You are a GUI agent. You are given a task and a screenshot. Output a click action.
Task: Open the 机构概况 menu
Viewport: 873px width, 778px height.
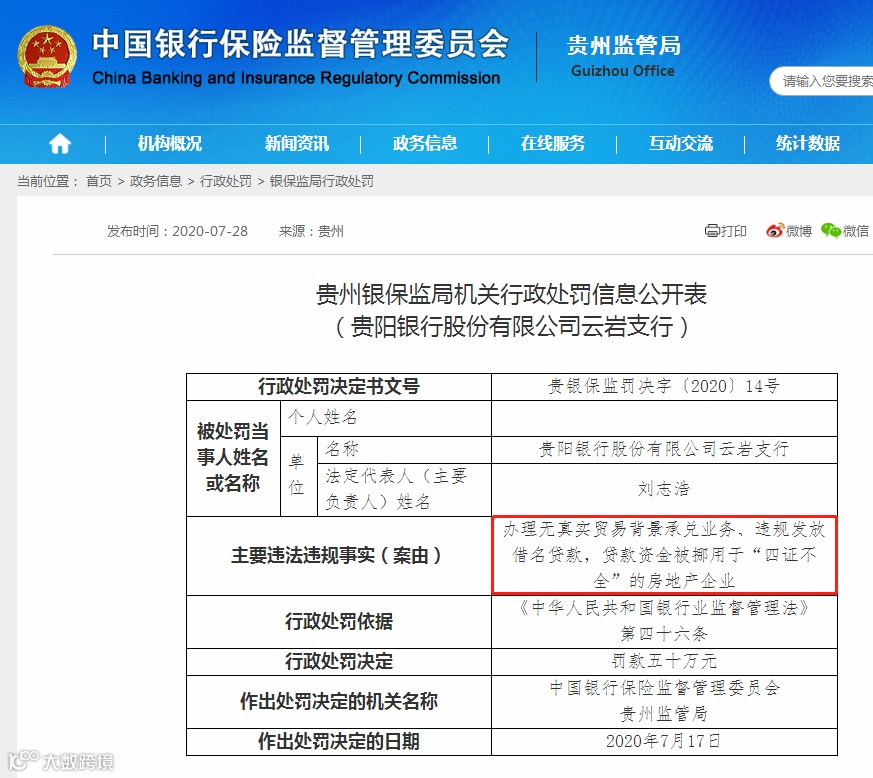170,144
